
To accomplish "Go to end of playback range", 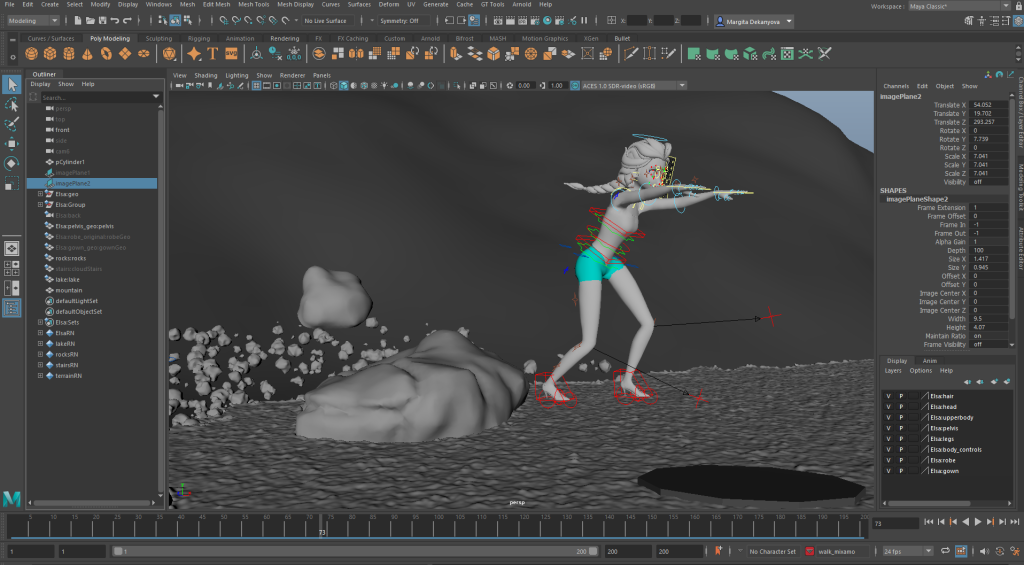I will click(x=1014, y=522).
